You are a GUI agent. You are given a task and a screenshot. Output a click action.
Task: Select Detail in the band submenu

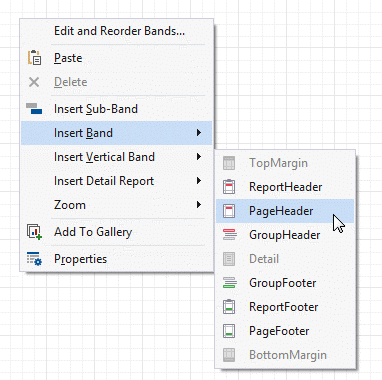point(285,259)
